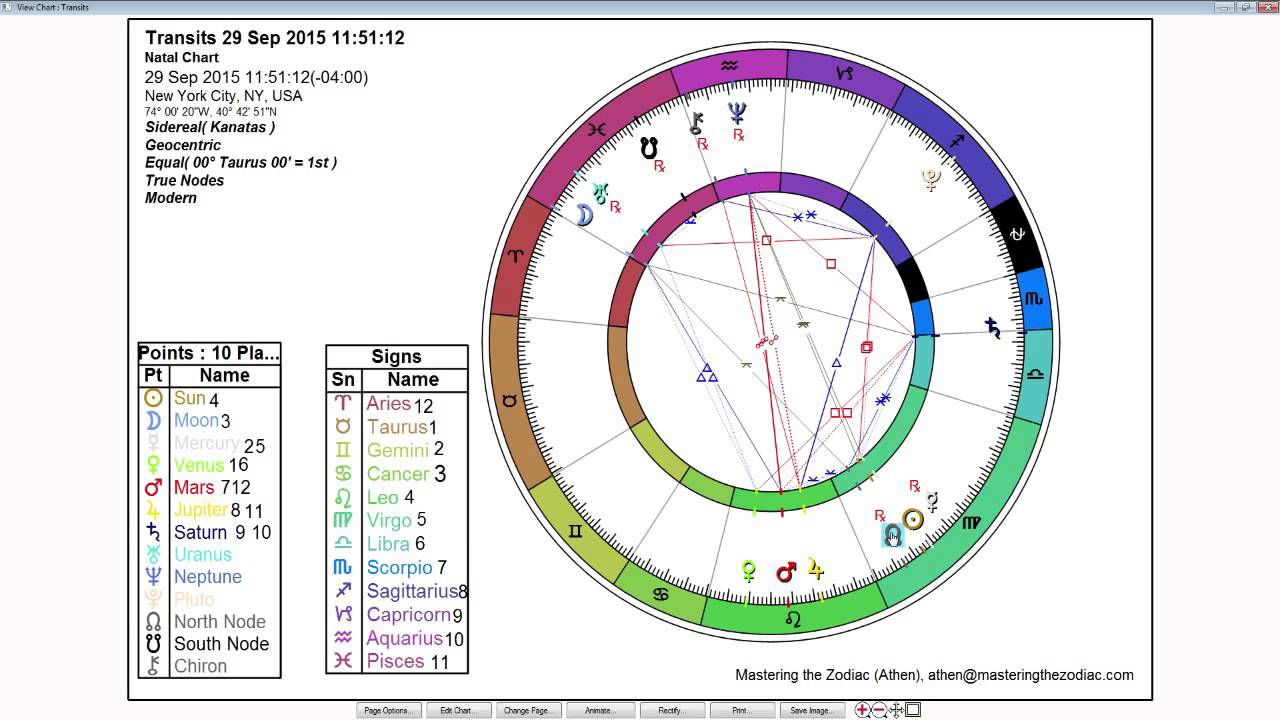Click the Print button
1280x720 pixels.
pyautogui.click(x=741, y=711)
